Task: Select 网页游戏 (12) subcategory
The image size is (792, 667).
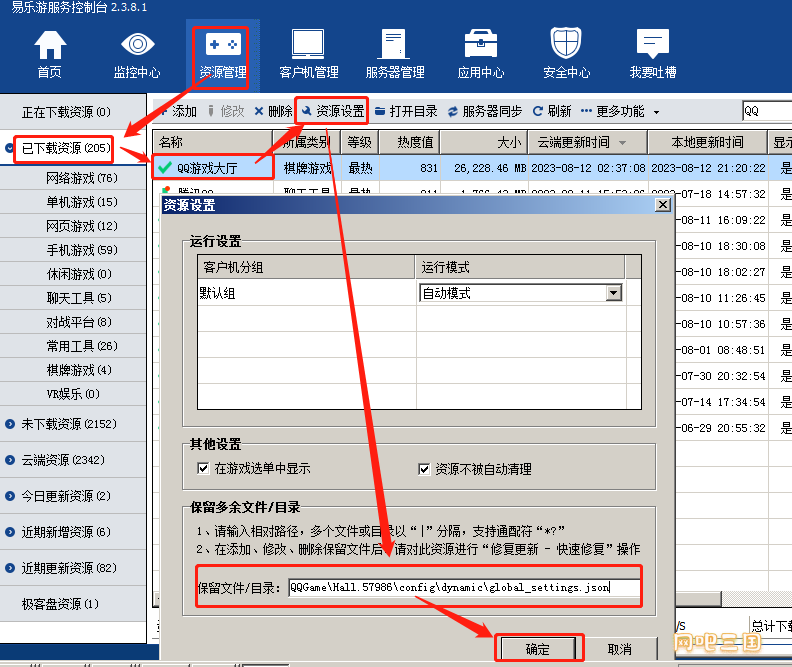Action: pyautogui.click(x=81, y=226)
